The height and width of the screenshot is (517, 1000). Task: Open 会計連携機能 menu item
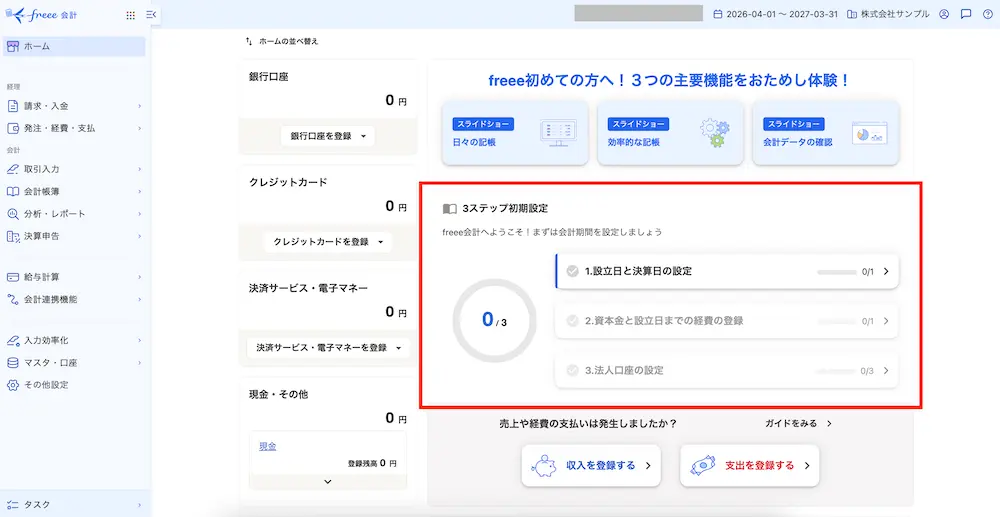coord(75,299)
